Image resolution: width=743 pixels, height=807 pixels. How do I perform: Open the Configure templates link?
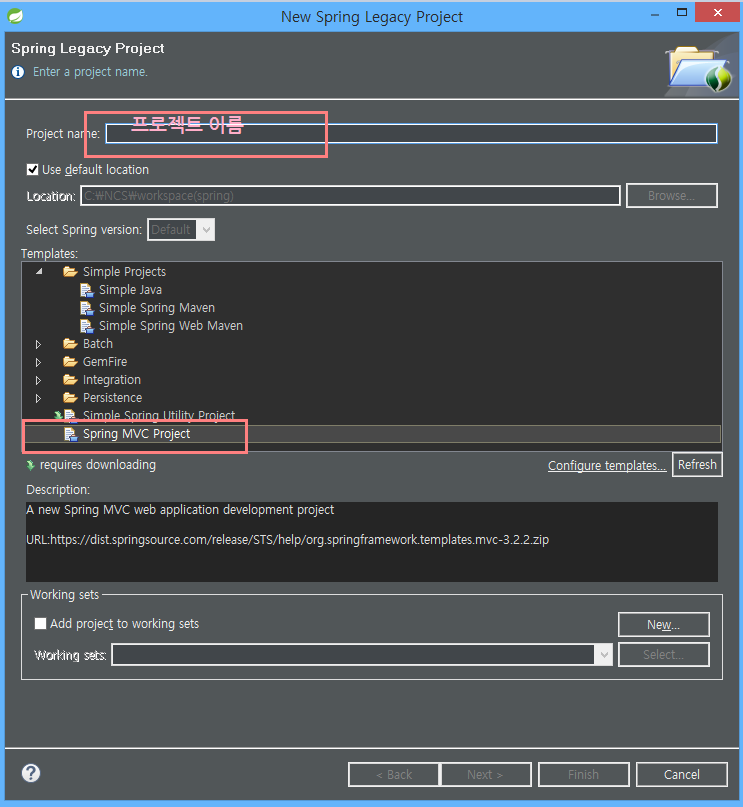tap(607, 466)
